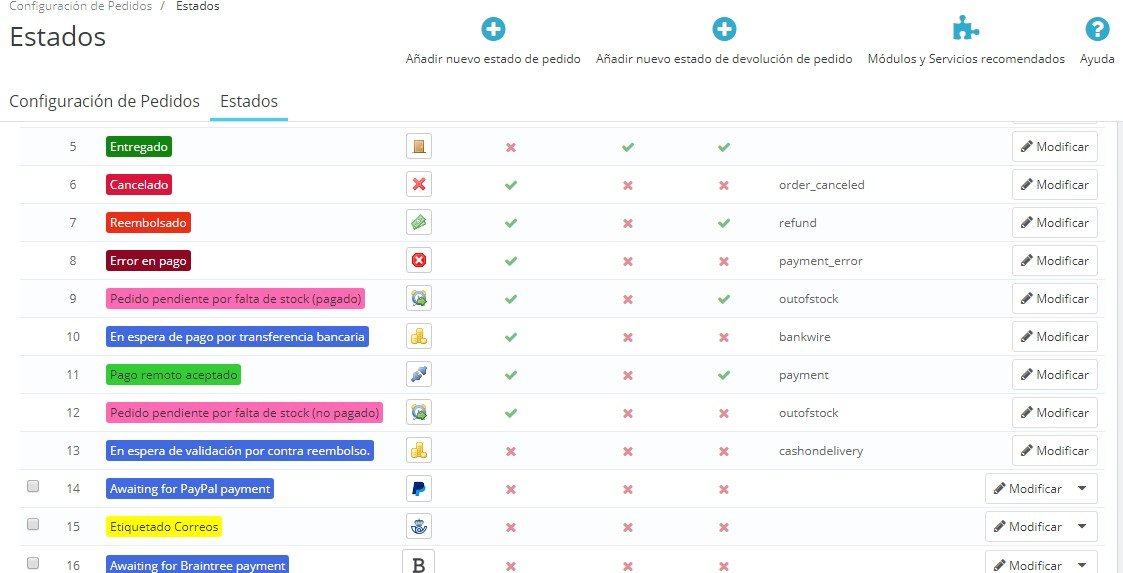Click ID number 10 cell

pyautogui.click(x=73, y=337)
